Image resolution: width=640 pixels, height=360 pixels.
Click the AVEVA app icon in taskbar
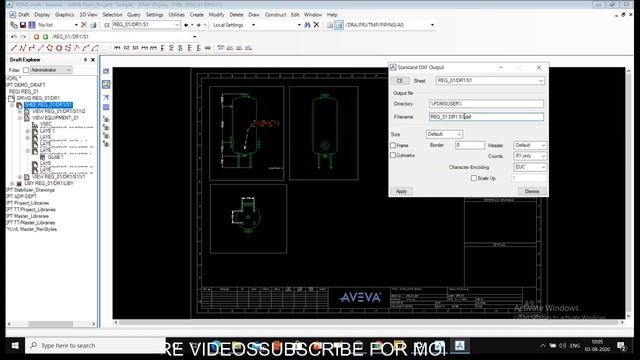coord(460,346)
